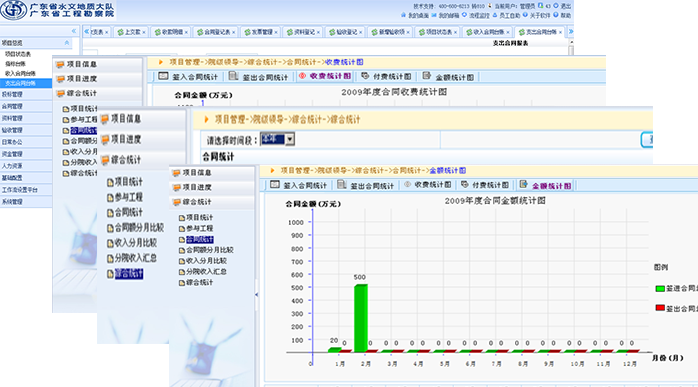Open 工作流设置平台 in main sidebar
Image resolution: width=698 pixels, height=387 pixels.
point(26,190)
